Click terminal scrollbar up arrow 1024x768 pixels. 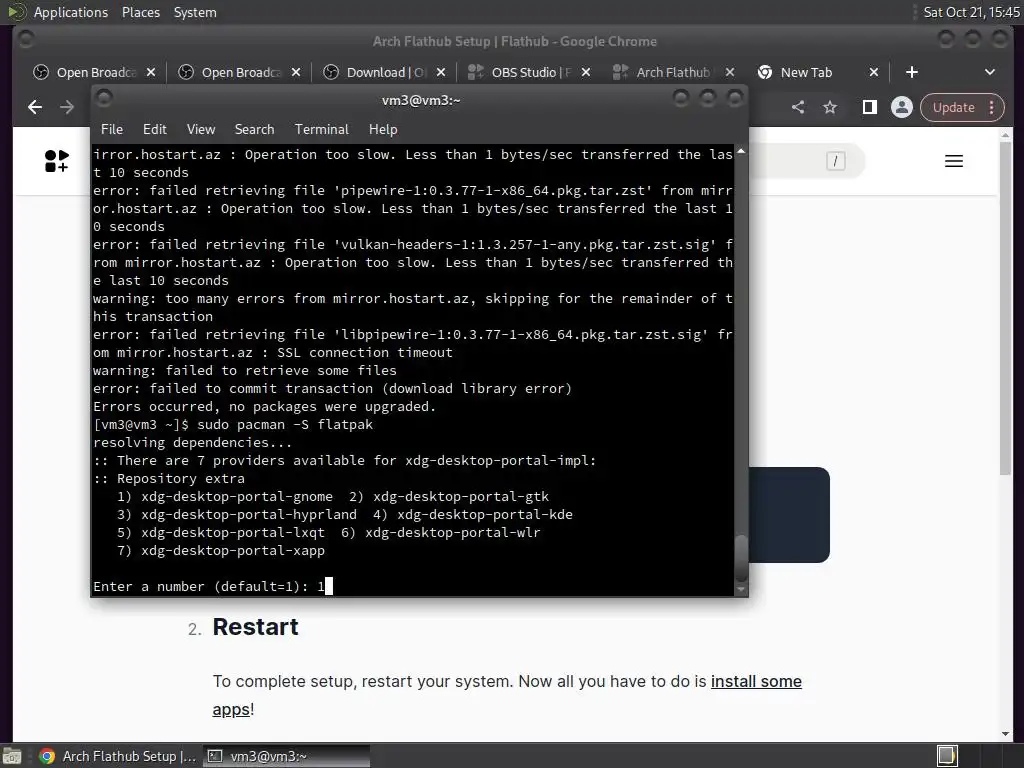click(x=741, y=151)
